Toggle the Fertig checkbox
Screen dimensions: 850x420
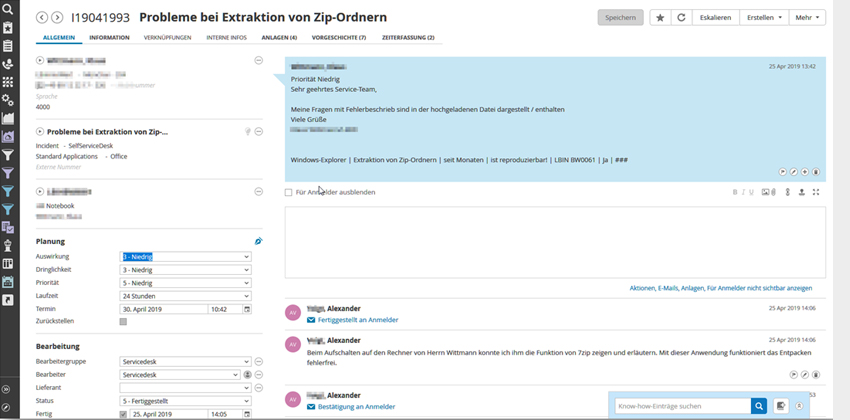[x=123, y=414]
